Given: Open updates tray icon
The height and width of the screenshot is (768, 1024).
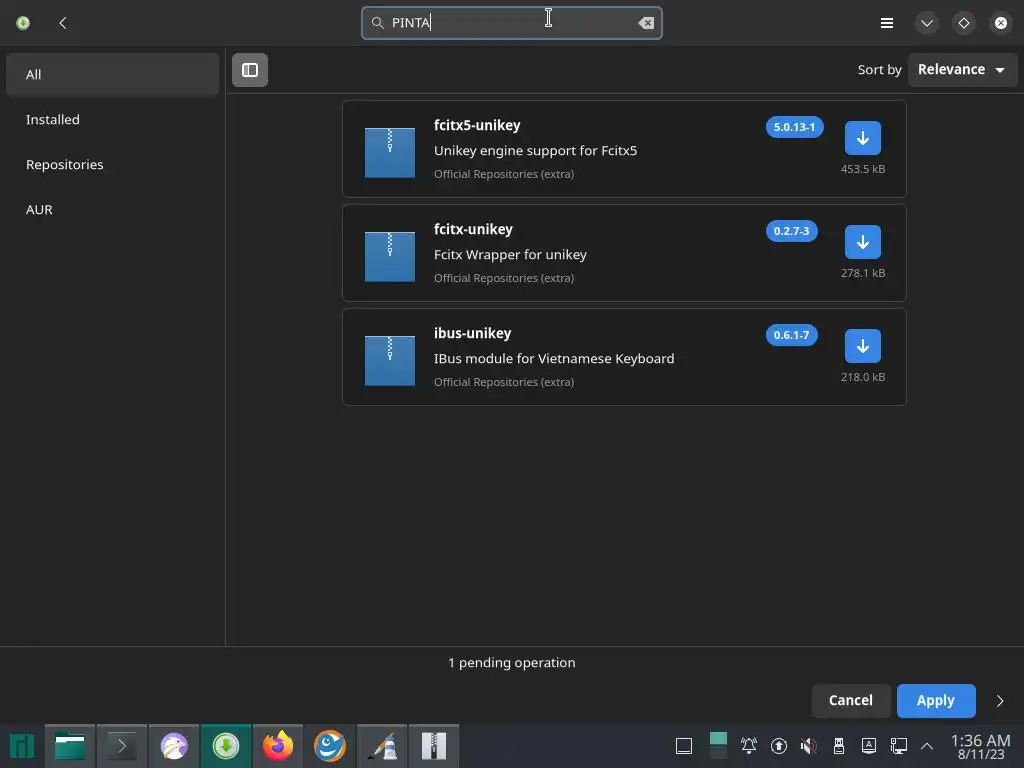Looking at the screenshot, I should pos(778,745).
